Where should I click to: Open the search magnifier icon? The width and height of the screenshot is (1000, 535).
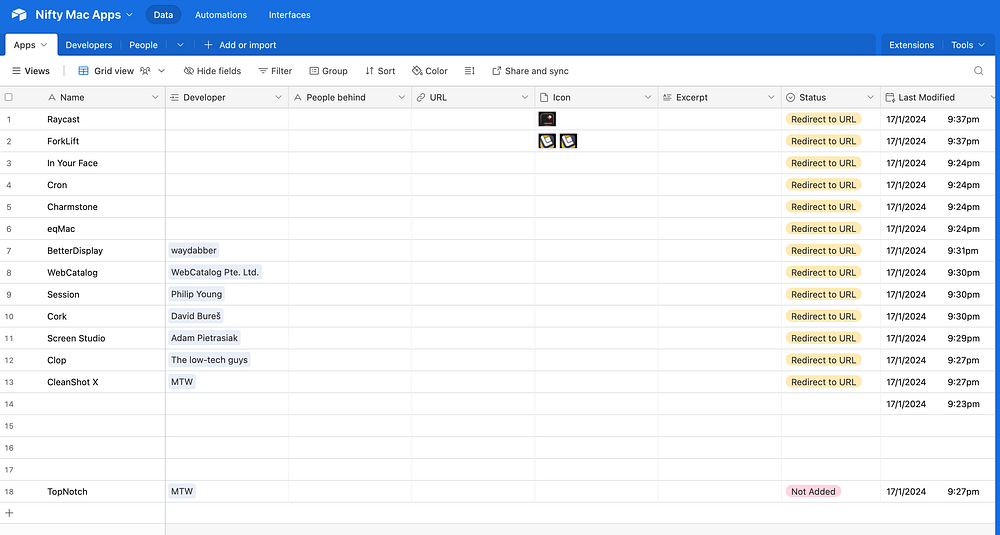click(978, 71)
